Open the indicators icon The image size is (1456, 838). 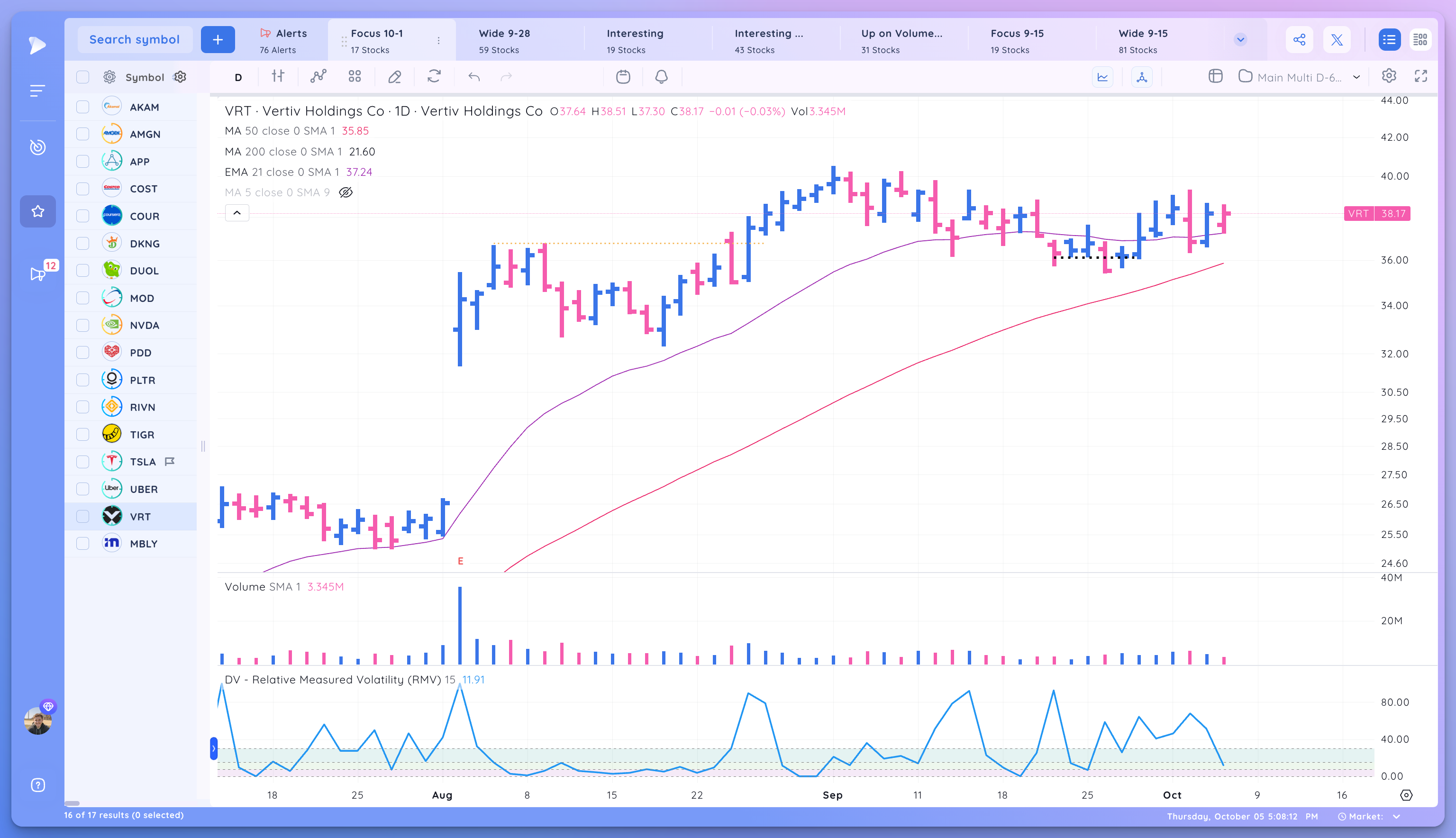click(x=318, y=77)
